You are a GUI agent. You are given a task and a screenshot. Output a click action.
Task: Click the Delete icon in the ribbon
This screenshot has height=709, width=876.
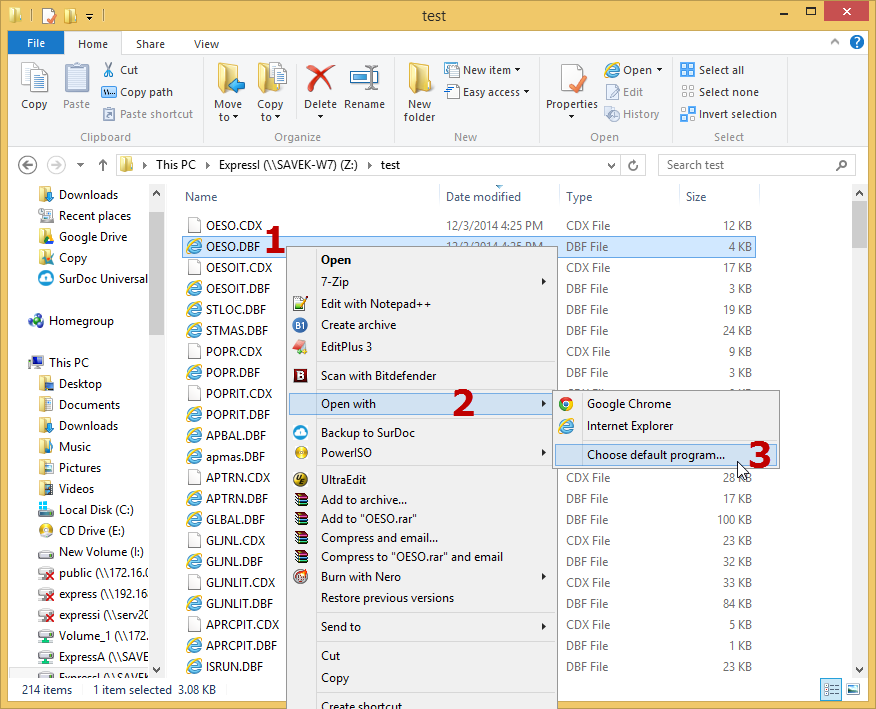(320, 87)
